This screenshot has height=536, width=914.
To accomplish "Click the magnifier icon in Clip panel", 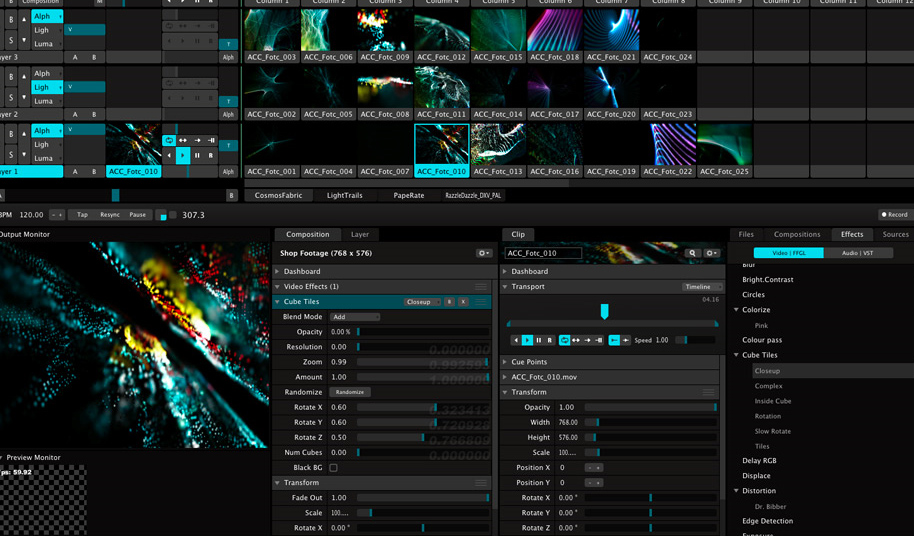I will [x=692, y=253].
